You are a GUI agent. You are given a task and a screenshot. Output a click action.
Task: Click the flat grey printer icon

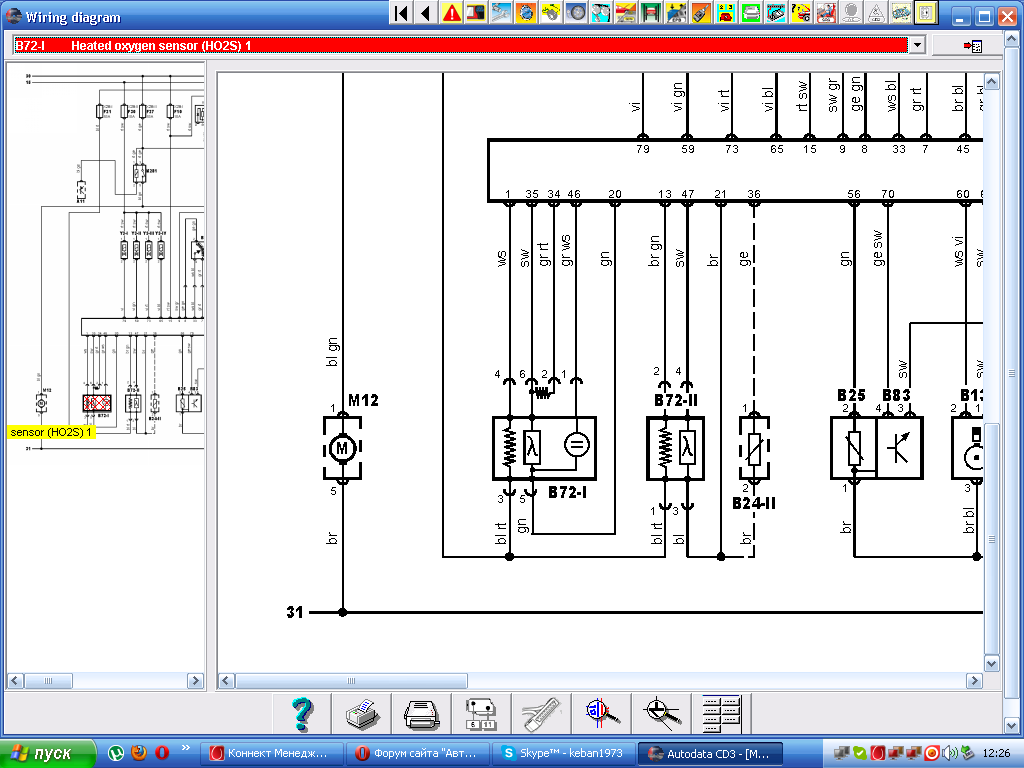click(x=421, y=714)
